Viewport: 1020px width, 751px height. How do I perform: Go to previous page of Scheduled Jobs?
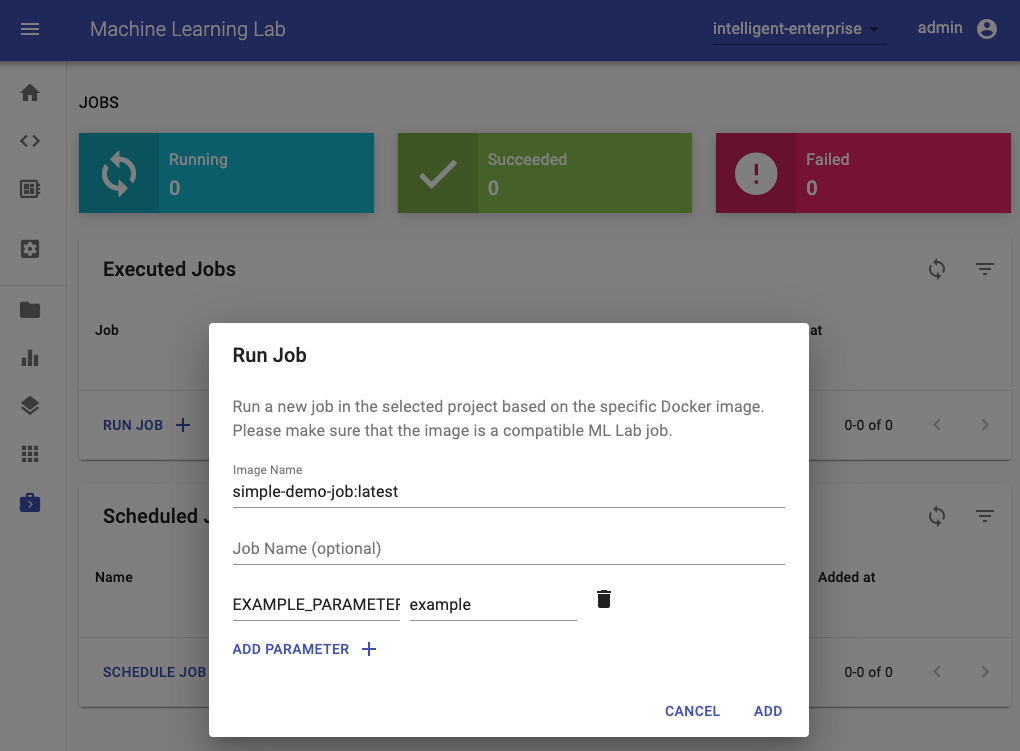pyautogui.click(x=937, y=672)
